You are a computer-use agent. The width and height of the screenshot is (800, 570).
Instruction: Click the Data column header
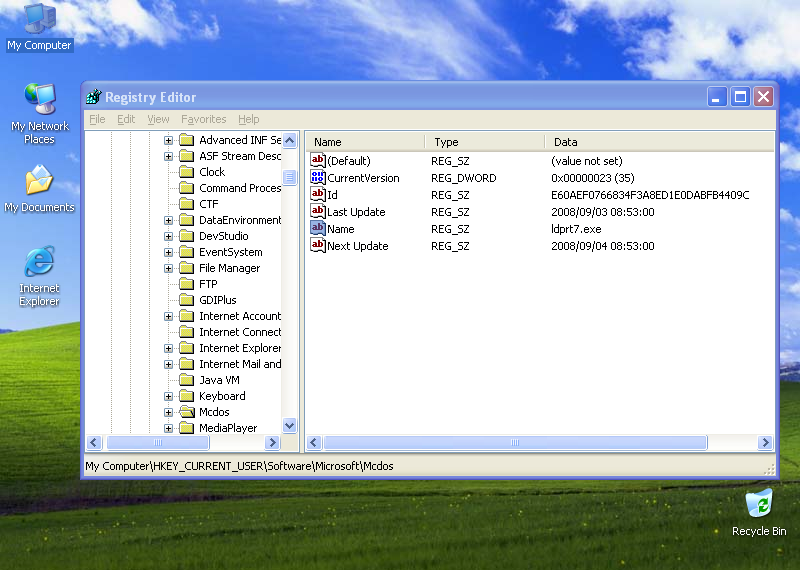(x=660, y=142)
